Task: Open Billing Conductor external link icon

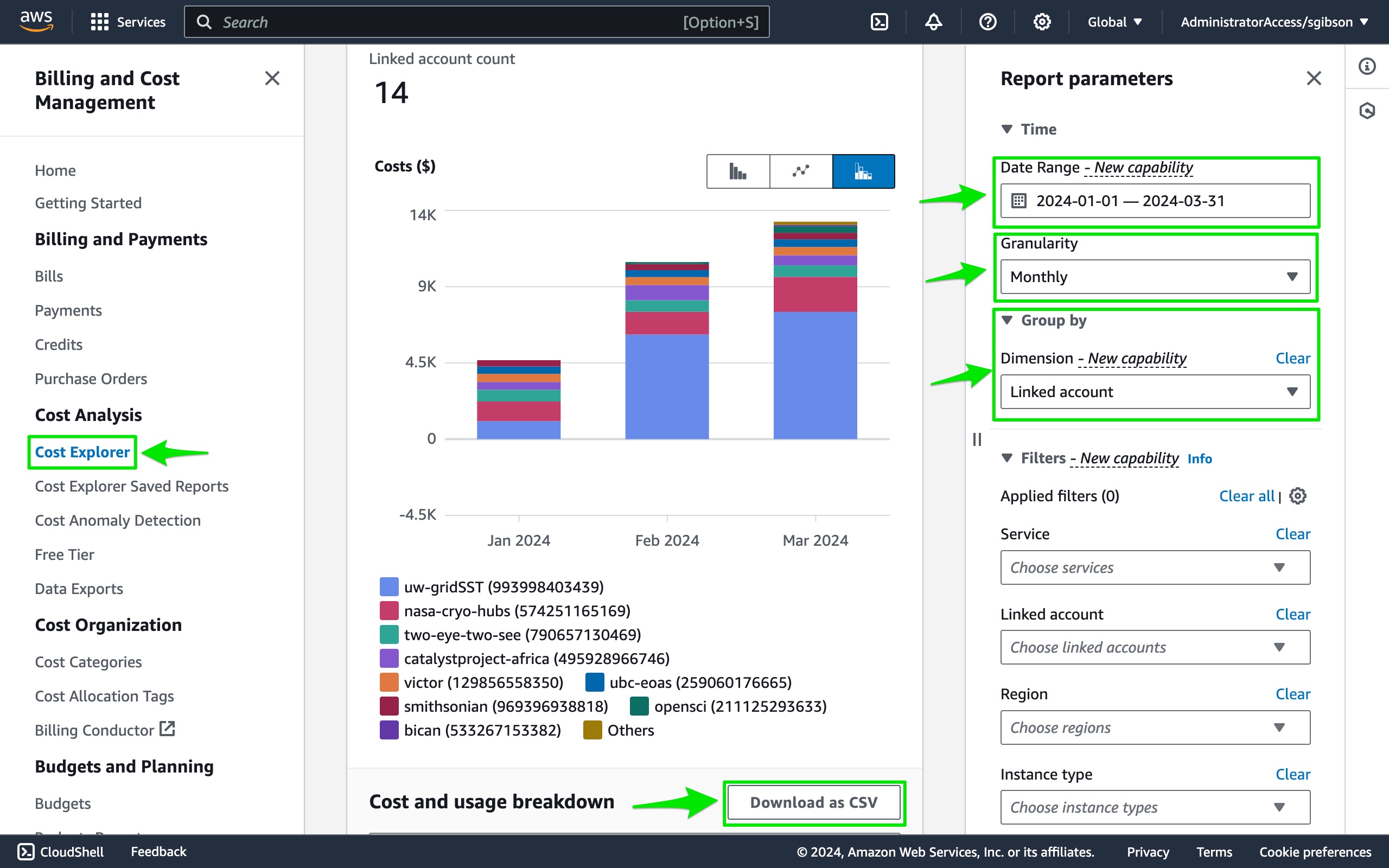Action: [167, 729]
